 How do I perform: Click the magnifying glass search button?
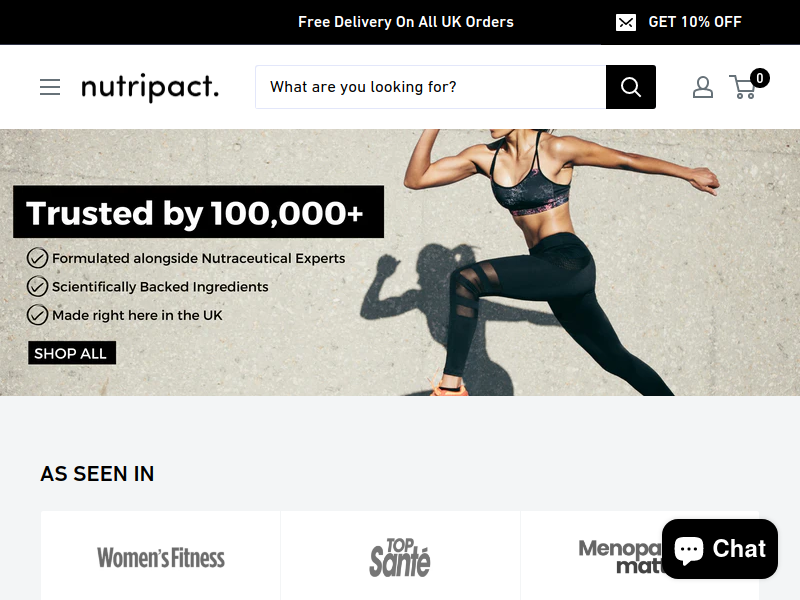click(631, 87)
